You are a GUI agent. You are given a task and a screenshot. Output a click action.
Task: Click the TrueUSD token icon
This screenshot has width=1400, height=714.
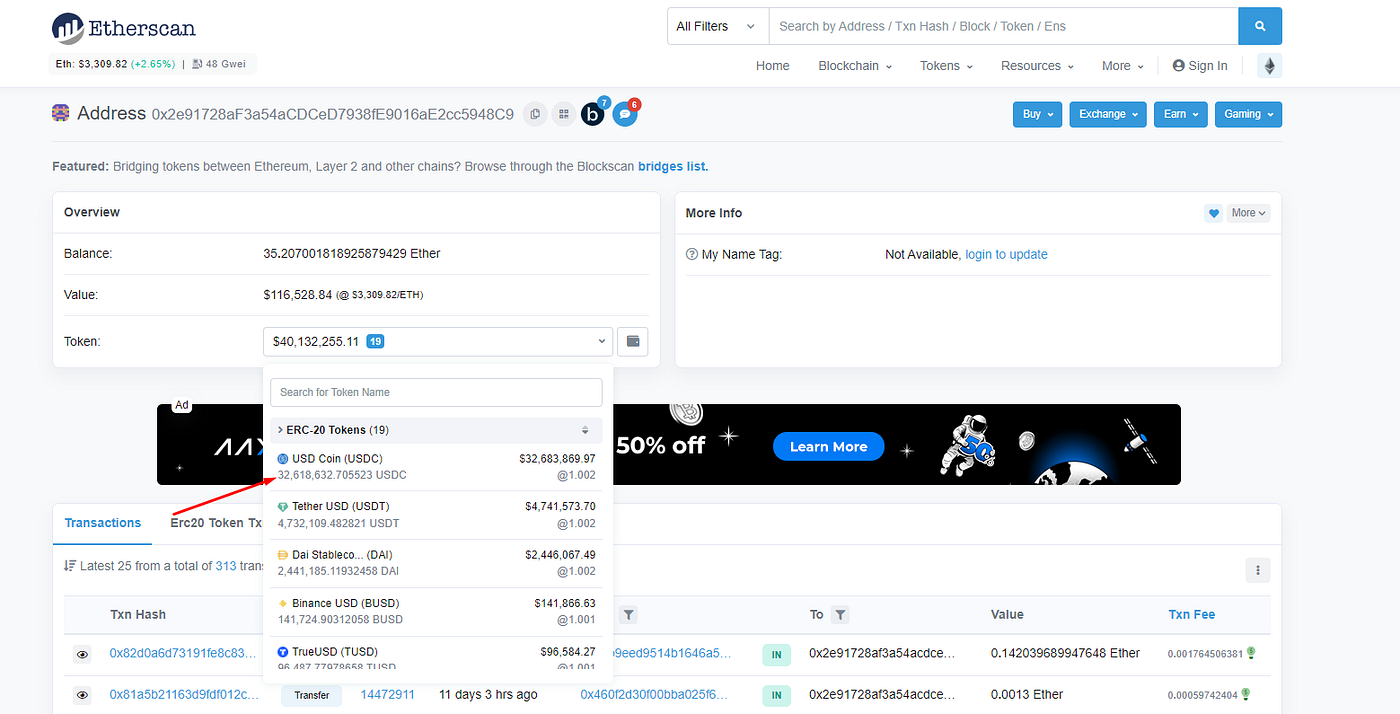tap(283, 652)
